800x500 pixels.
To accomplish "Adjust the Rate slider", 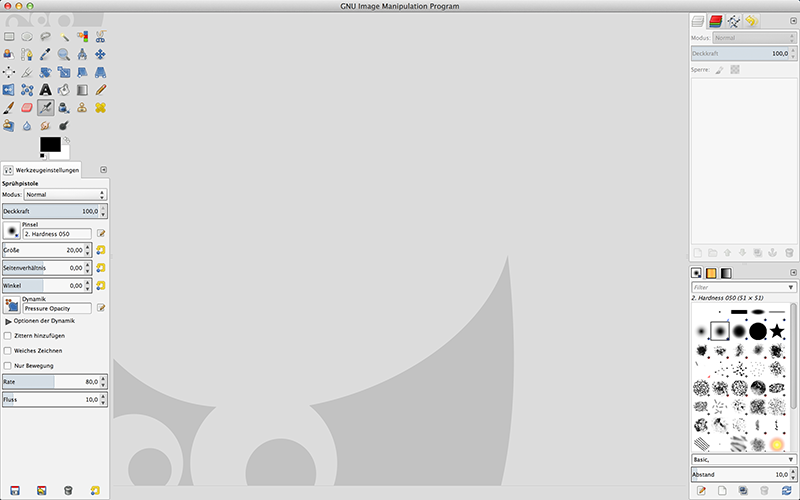I will point(55,382).
